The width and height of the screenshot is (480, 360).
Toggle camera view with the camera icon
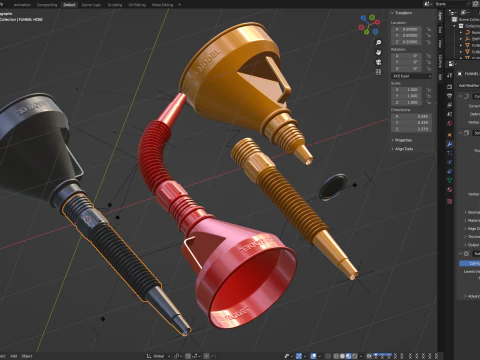pyautogui.click(x=378, y=62)
